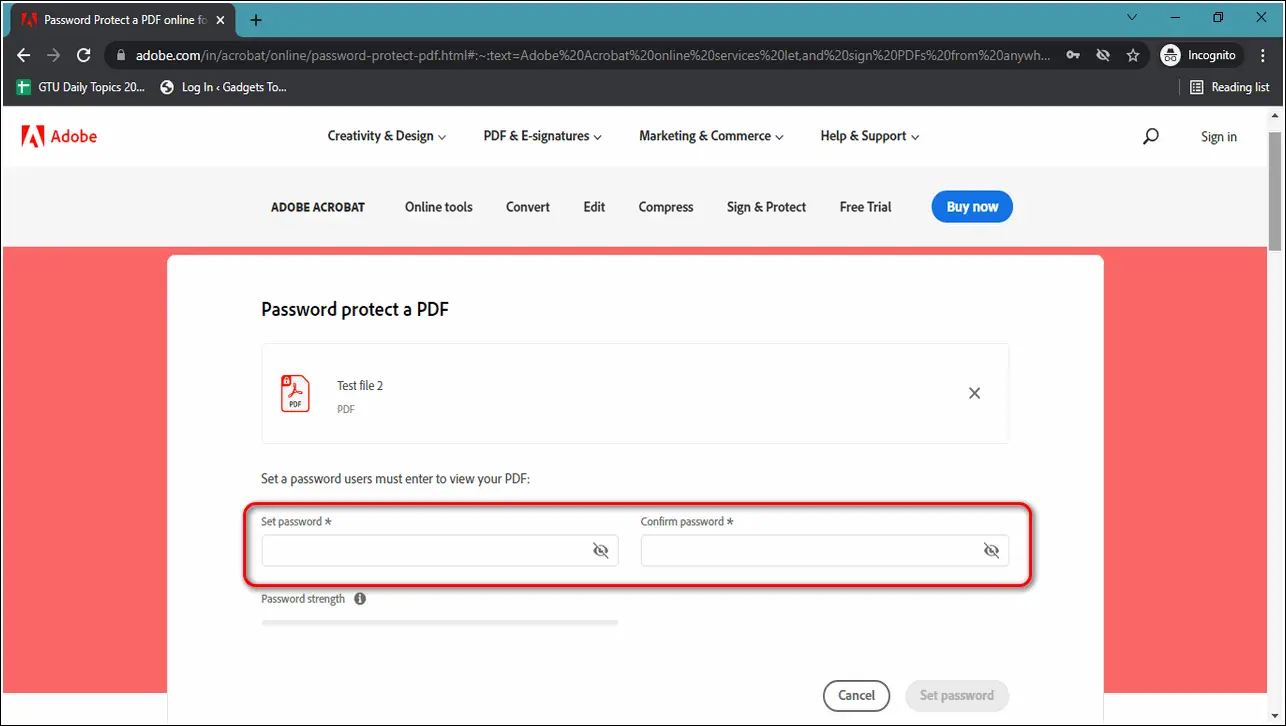Click the Adobe logo in the header
This screenshot has width=1286, height=726.
coord(59,136)
